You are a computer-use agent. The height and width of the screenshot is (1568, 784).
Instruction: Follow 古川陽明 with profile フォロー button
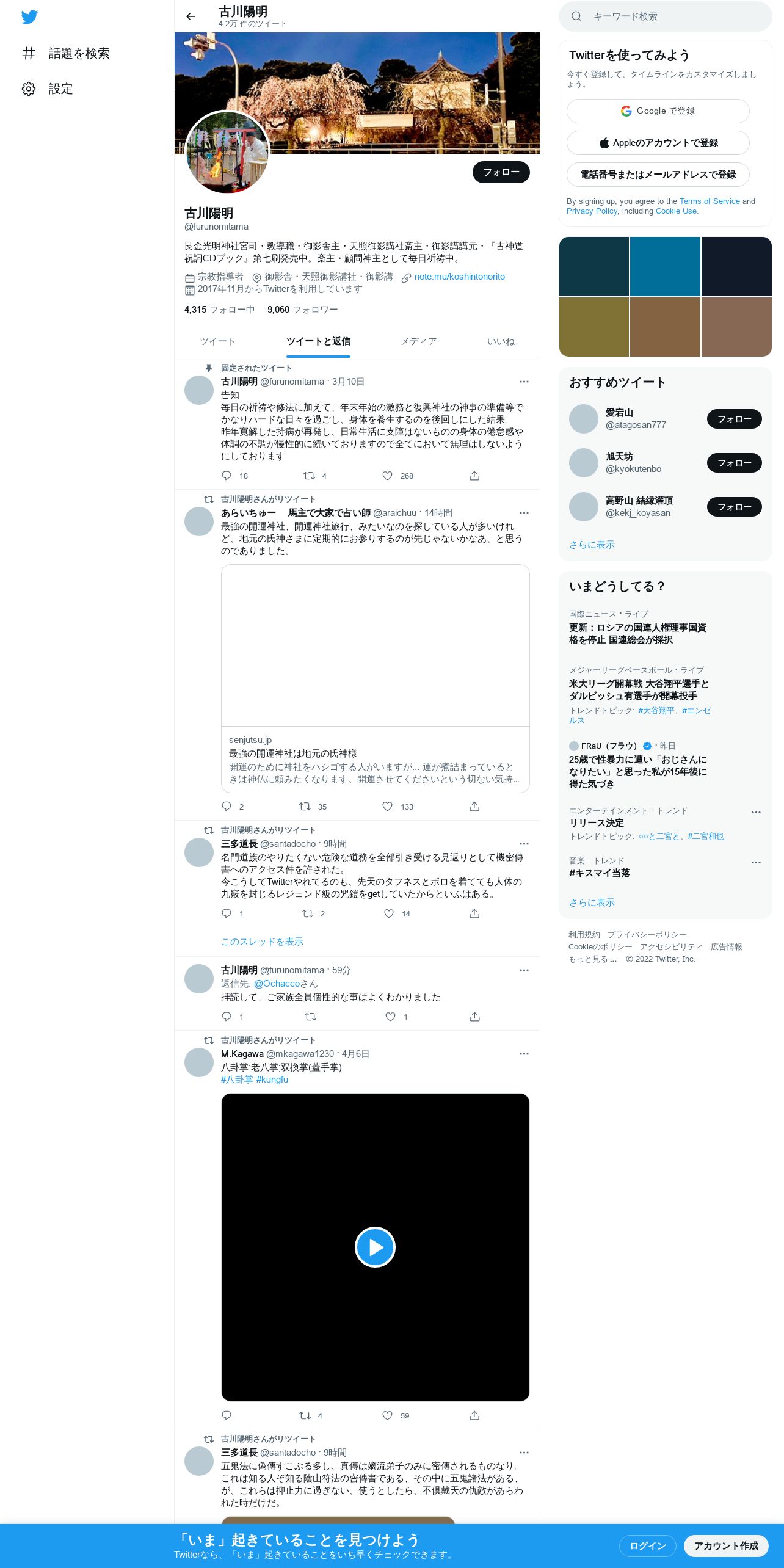(501, 172)
